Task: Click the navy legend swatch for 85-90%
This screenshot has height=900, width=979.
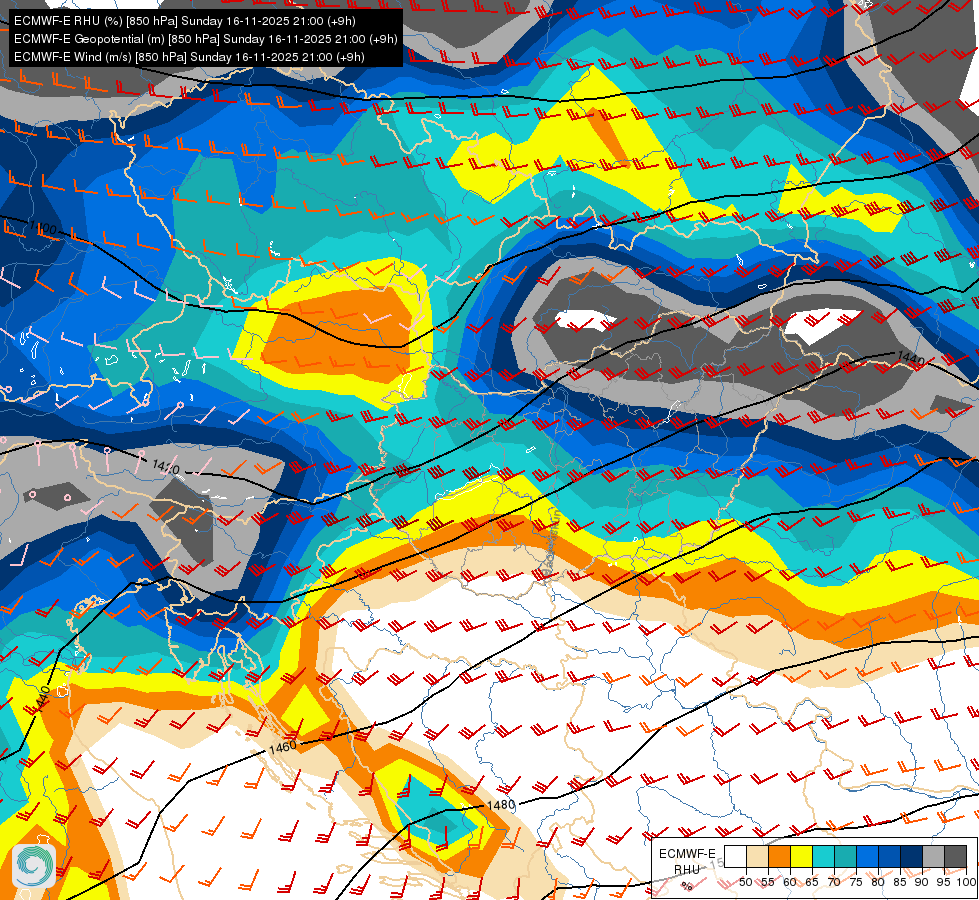Action: 911,856
